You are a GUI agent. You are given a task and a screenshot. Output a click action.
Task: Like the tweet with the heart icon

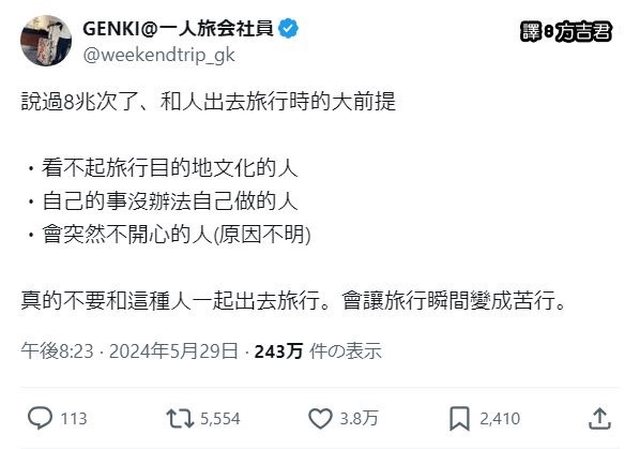coord(319,418)
